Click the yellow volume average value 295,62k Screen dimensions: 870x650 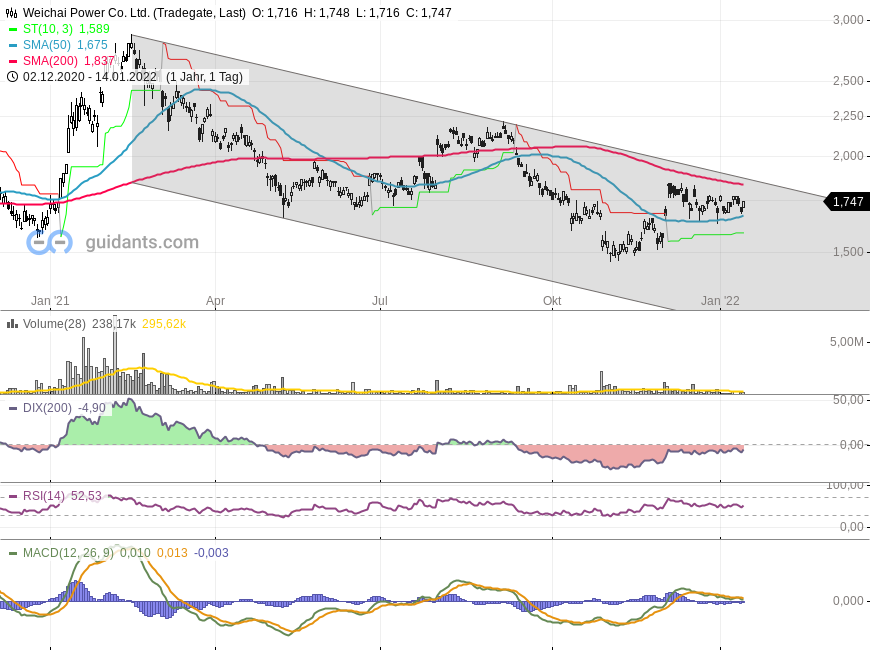click(x=164, y=324)
